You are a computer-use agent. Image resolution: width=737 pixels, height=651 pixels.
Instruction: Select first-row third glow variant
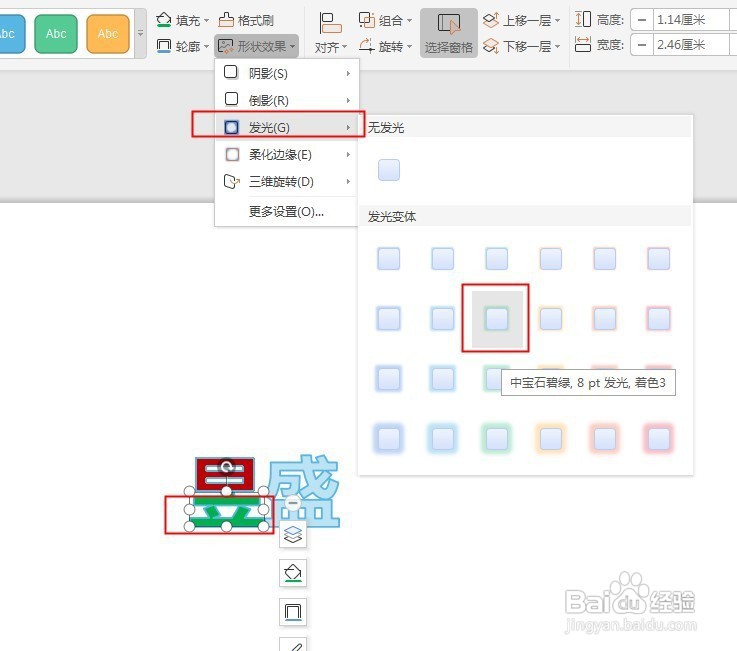click(497, 259)
